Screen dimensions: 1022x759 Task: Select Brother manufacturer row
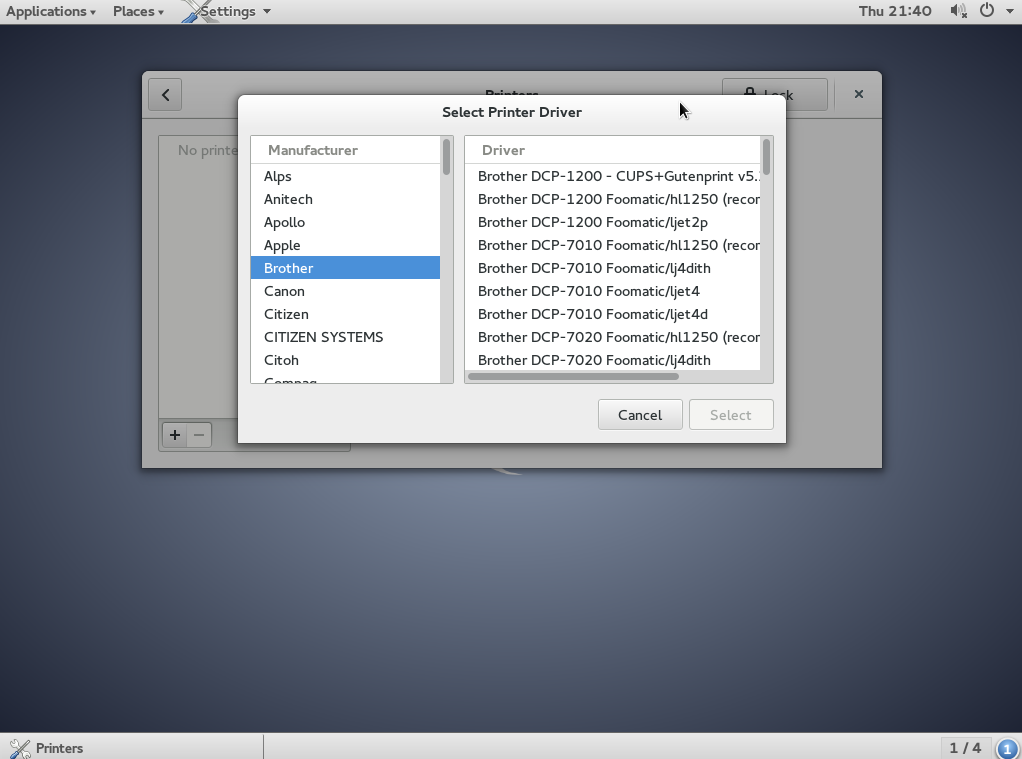(345, 268)
